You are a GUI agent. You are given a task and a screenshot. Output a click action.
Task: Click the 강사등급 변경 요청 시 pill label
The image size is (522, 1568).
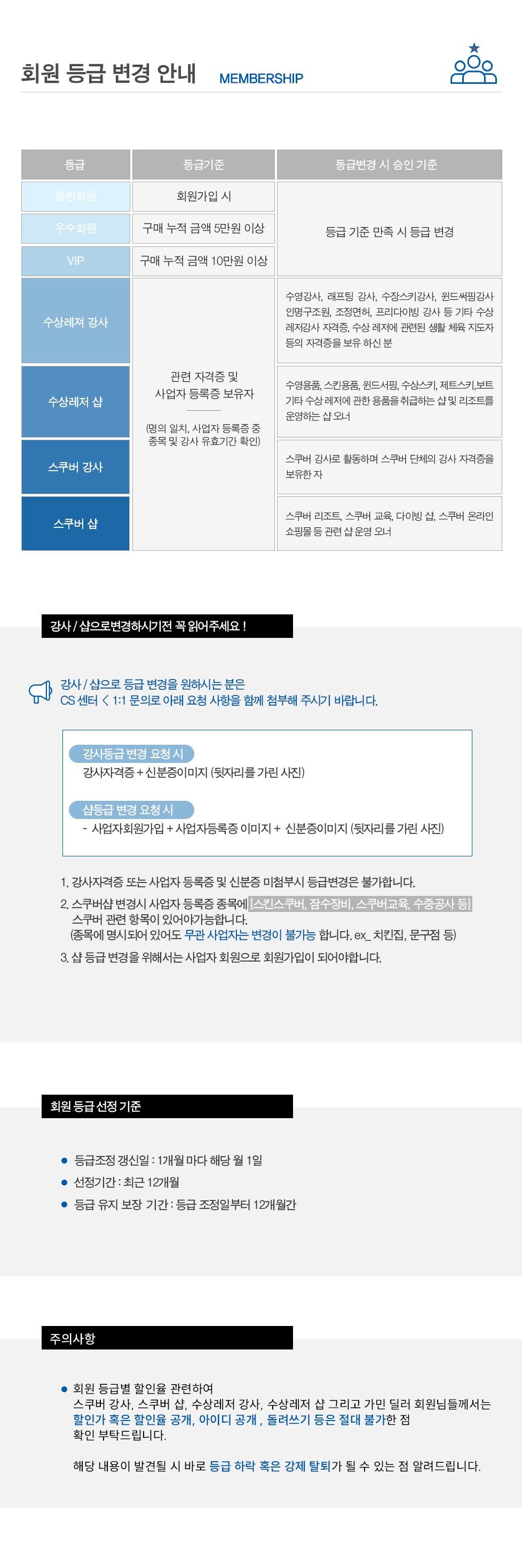(x=131, y=754)
